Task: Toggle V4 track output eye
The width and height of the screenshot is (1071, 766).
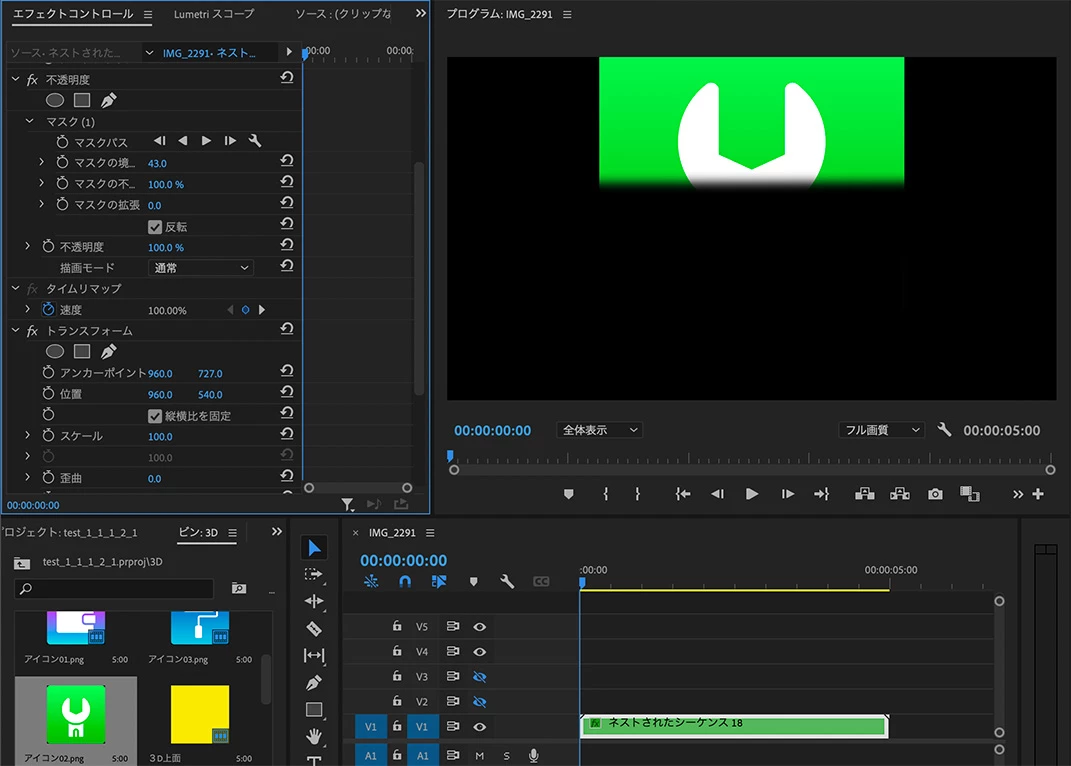Action: point(479,652)
